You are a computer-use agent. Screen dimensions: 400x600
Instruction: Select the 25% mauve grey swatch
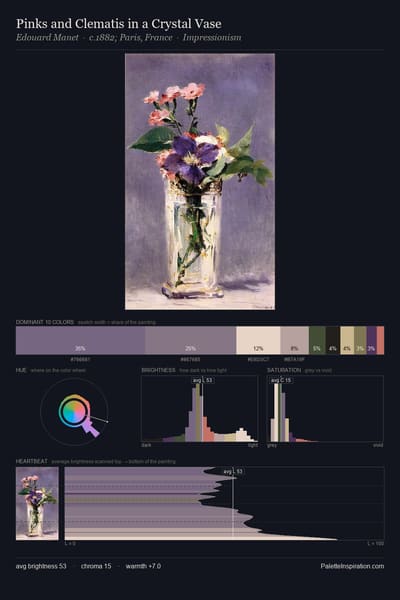[191, 340]
